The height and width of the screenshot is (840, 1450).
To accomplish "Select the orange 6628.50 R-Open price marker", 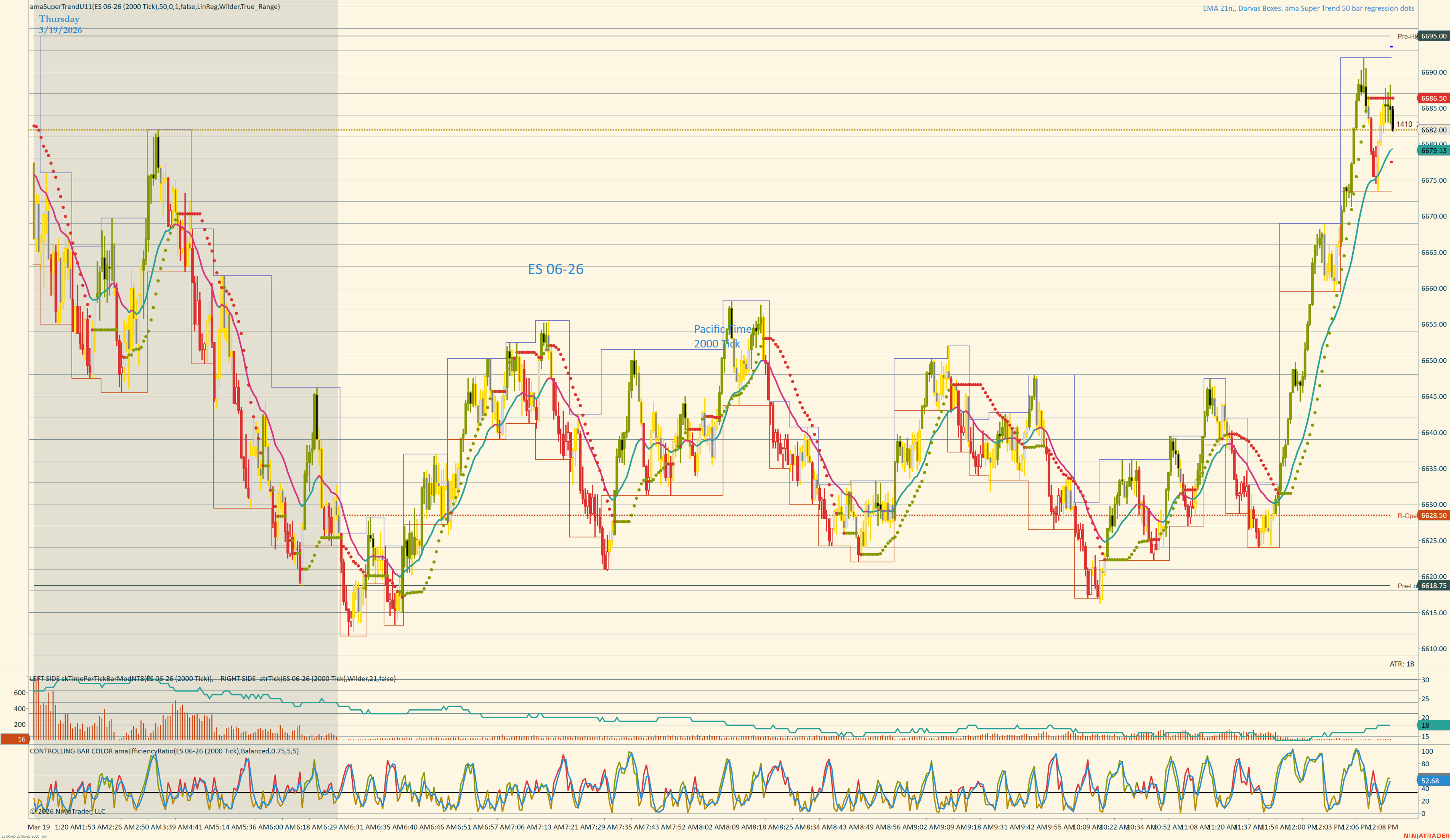I will click(1433, 516).
